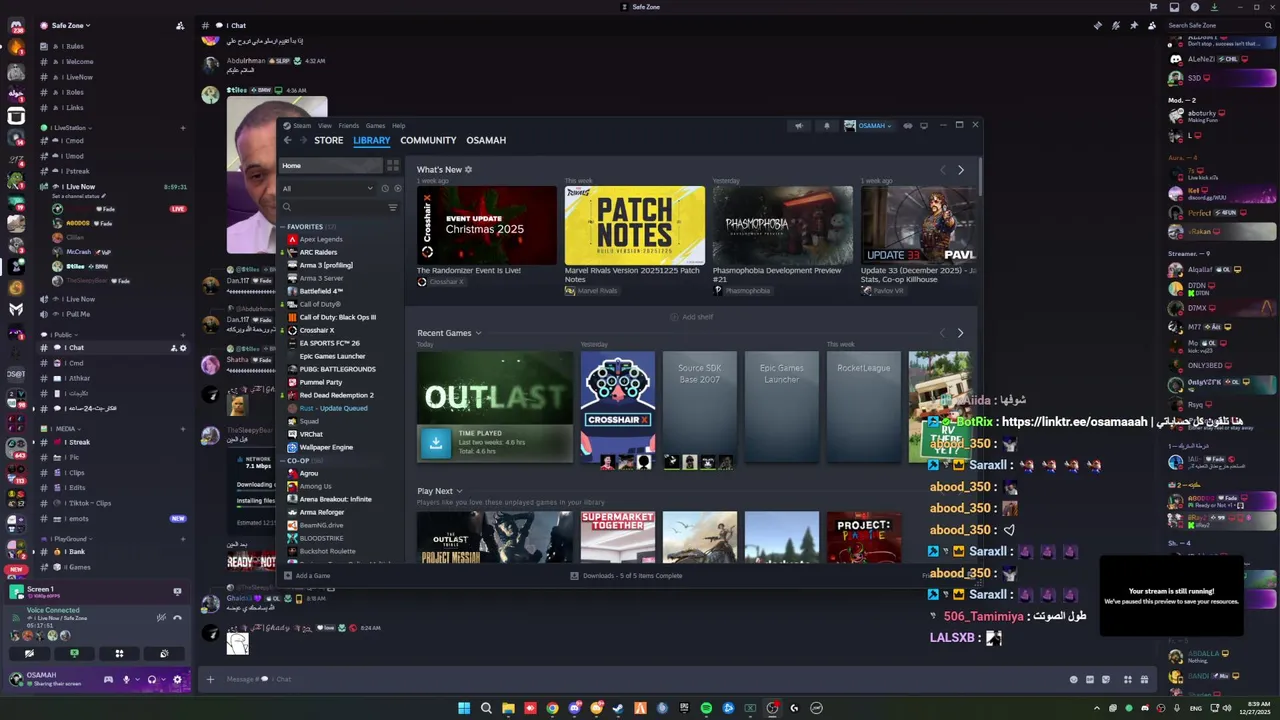
Task: Open Steam VR headset icon
Action: coord(908,126)
